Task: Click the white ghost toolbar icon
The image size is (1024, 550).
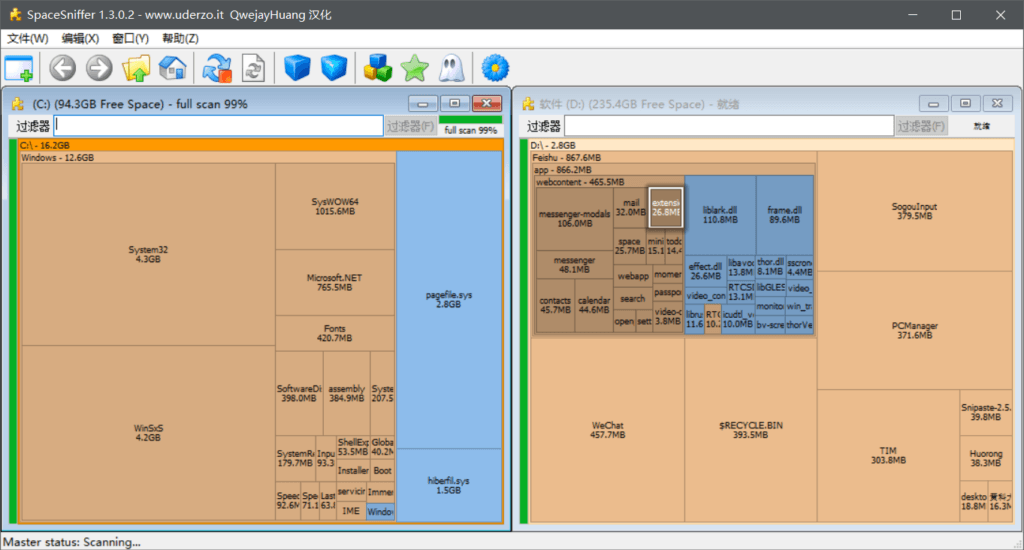Action: [x=451, y=68]
